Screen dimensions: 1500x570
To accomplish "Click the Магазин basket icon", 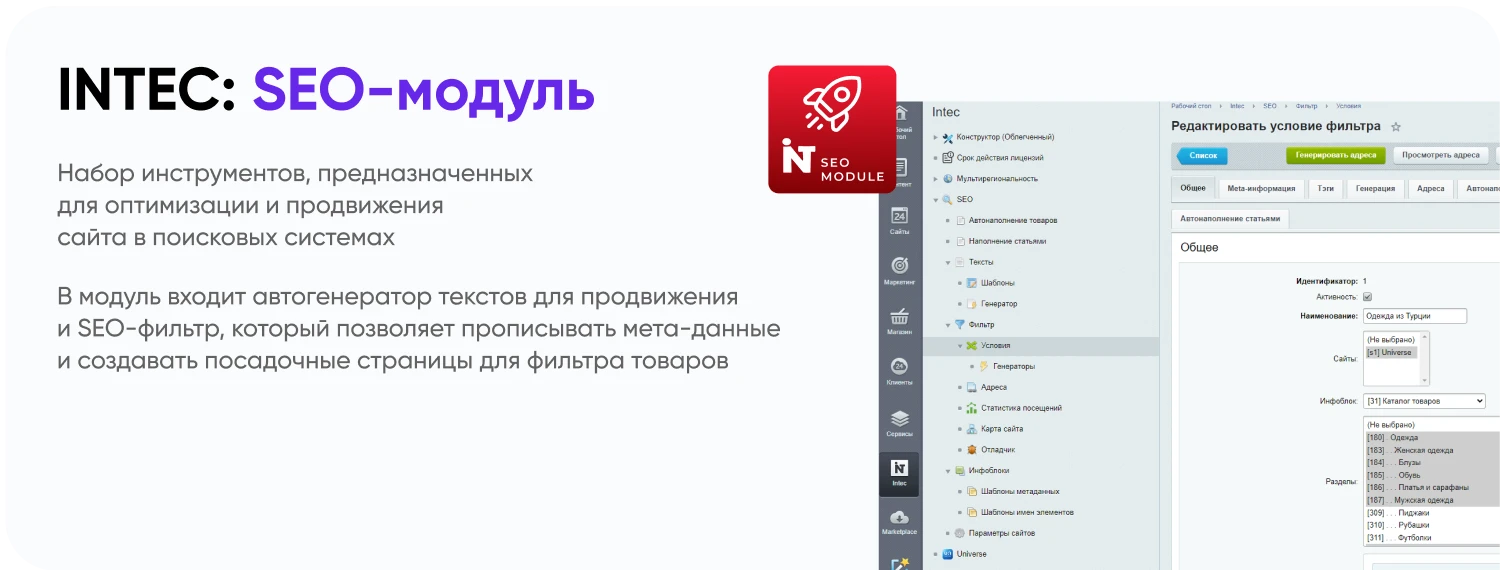I will pos(899,320).
